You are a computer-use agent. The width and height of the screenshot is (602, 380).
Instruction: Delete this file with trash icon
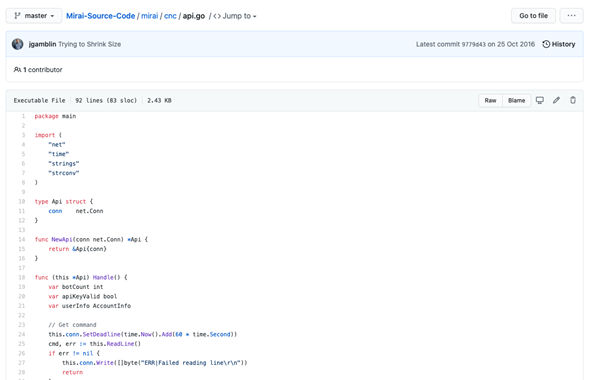[x=573, y=100]
